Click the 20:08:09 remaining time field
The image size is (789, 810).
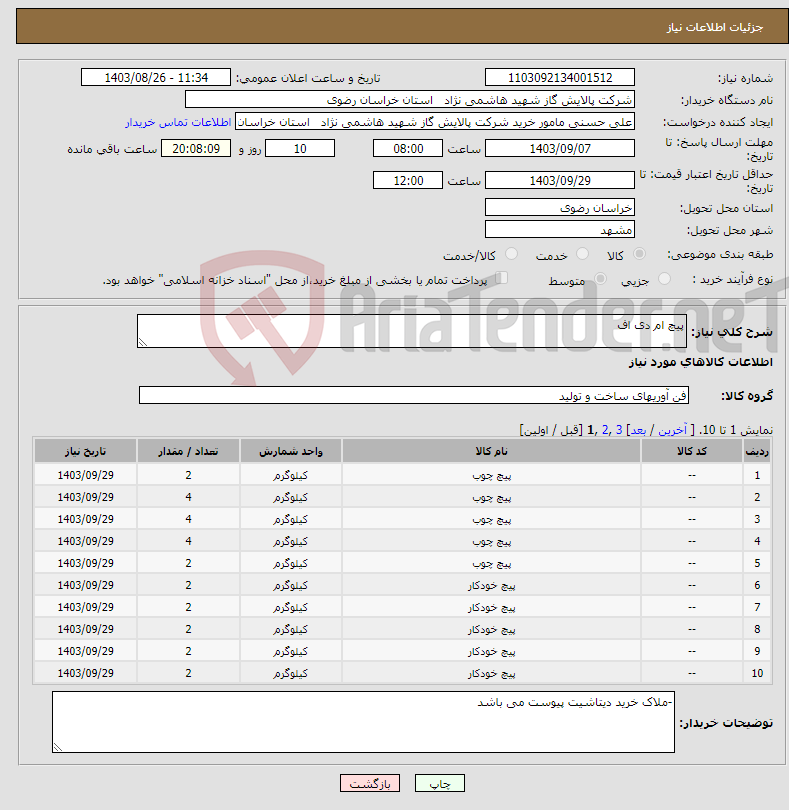coord(196,149)
